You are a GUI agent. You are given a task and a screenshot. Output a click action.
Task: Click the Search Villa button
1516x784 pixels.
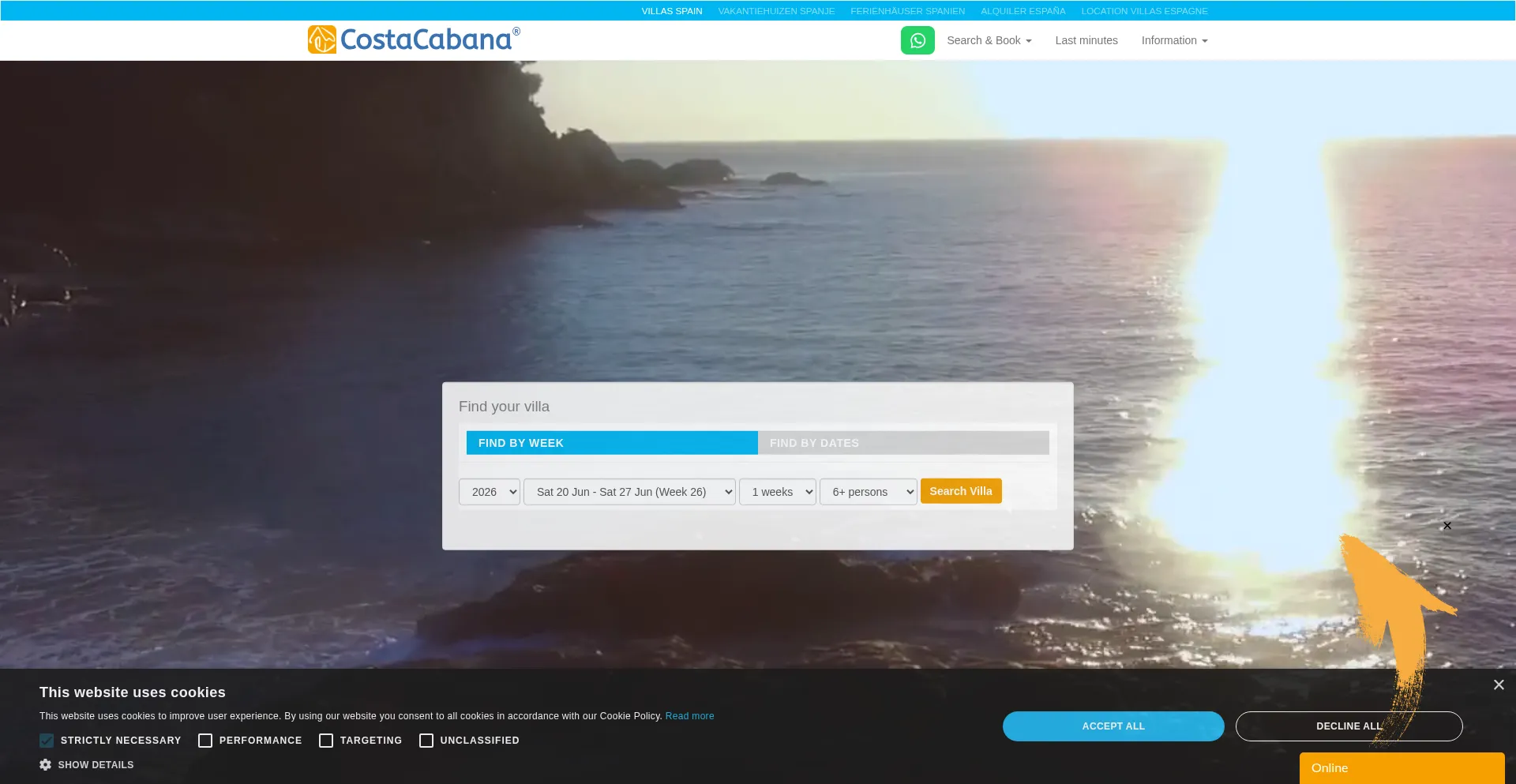click(961, 491)
